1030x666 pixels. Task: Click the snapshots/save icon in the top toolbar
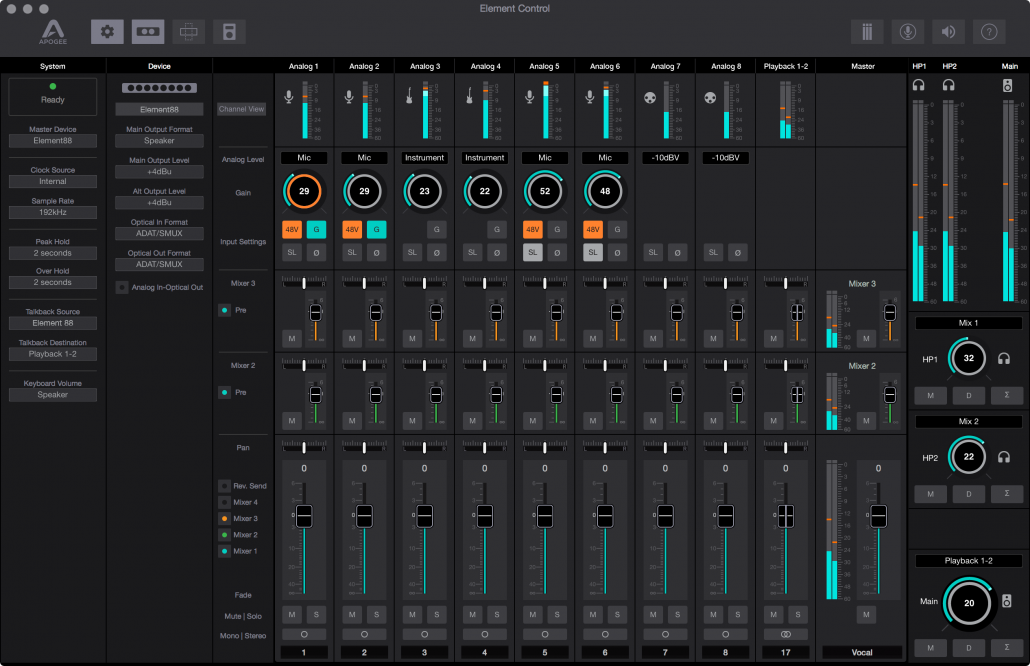228,31
